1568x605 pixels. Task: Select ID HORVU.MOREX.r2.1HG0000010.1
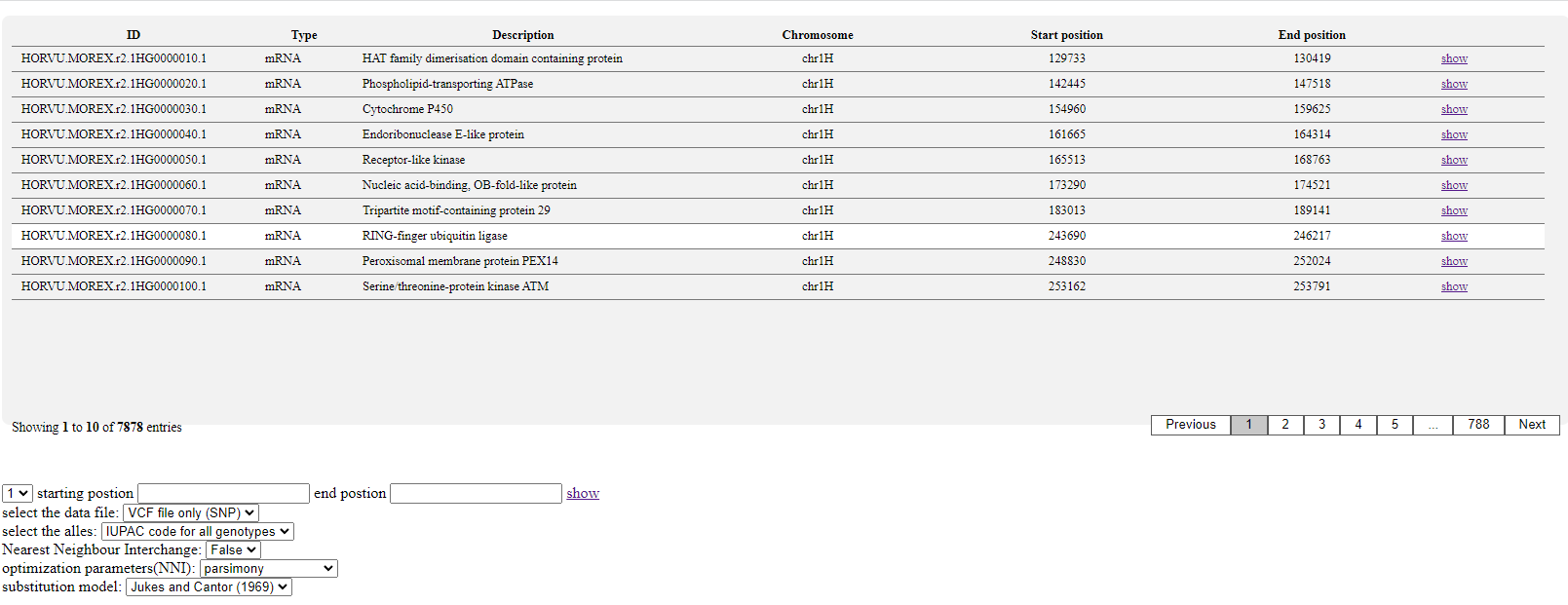click(x=114, y=58)
